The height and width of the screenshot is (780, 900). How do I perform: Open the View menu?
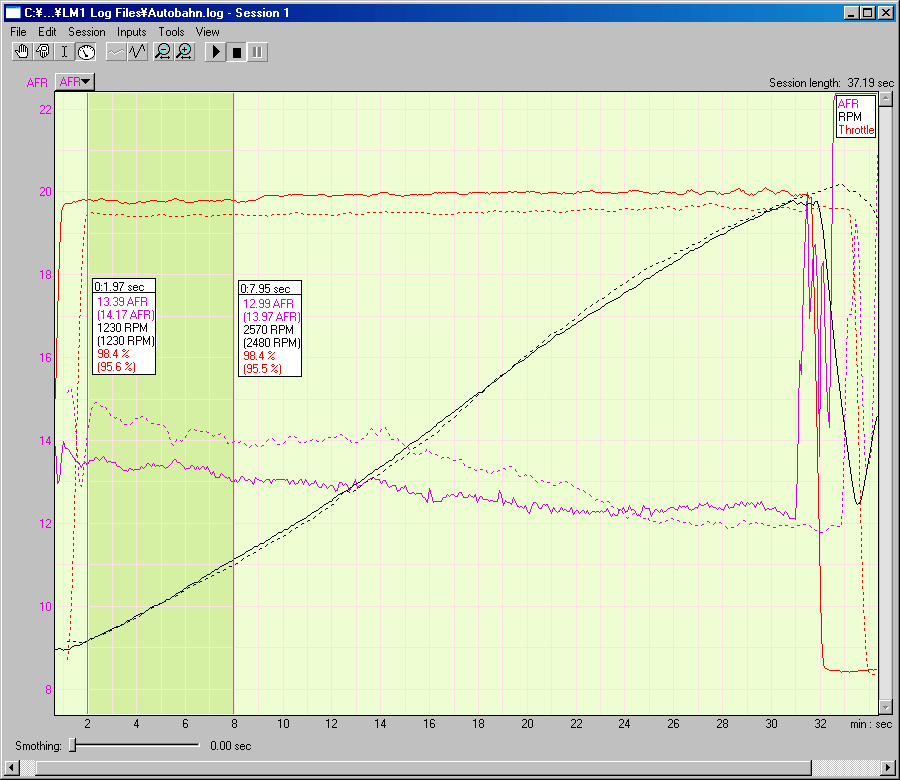(208, 32)
